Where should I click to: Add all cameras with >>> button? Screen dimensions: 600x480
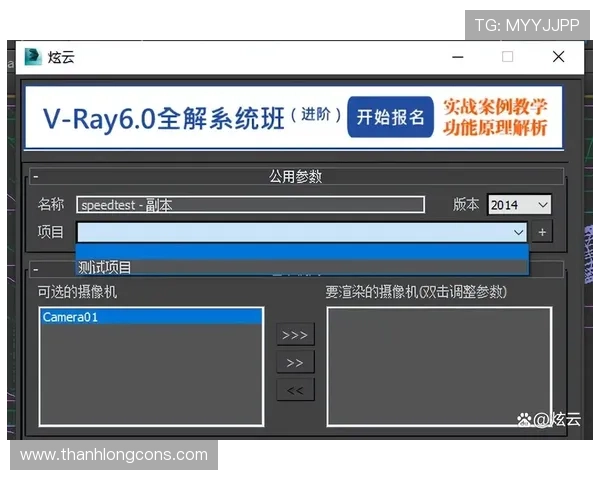pyautogui.click(x=295, y=335)
